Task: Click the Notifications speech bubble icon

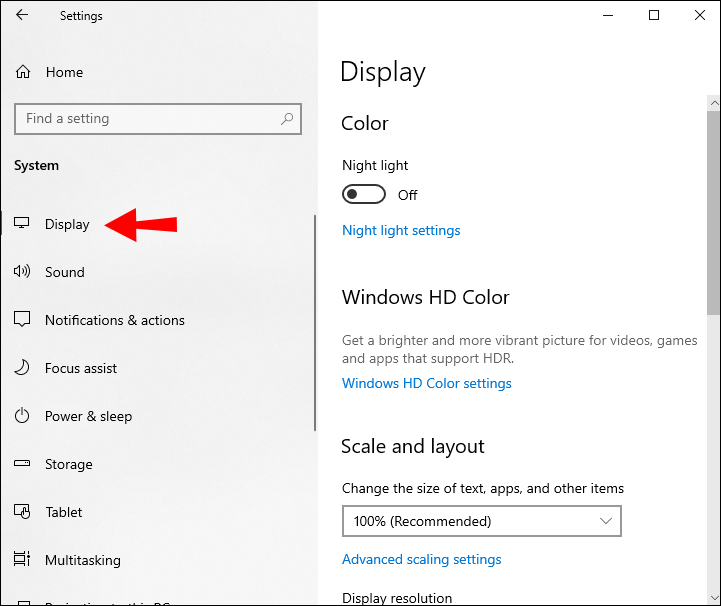Action: pyautogui.click(x=22, y=319)
